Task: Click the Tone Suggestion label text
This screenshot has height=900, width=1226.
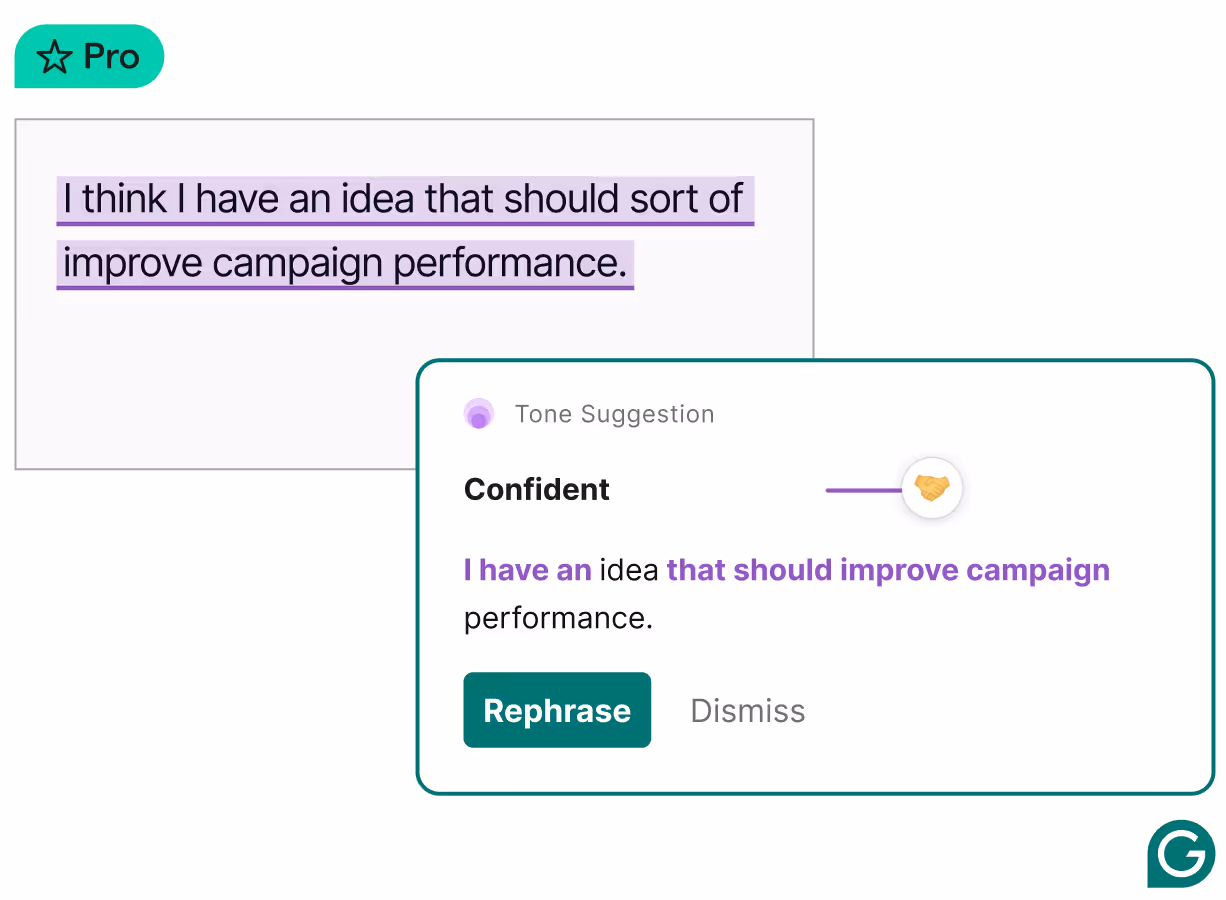Action: pos(615,414)
